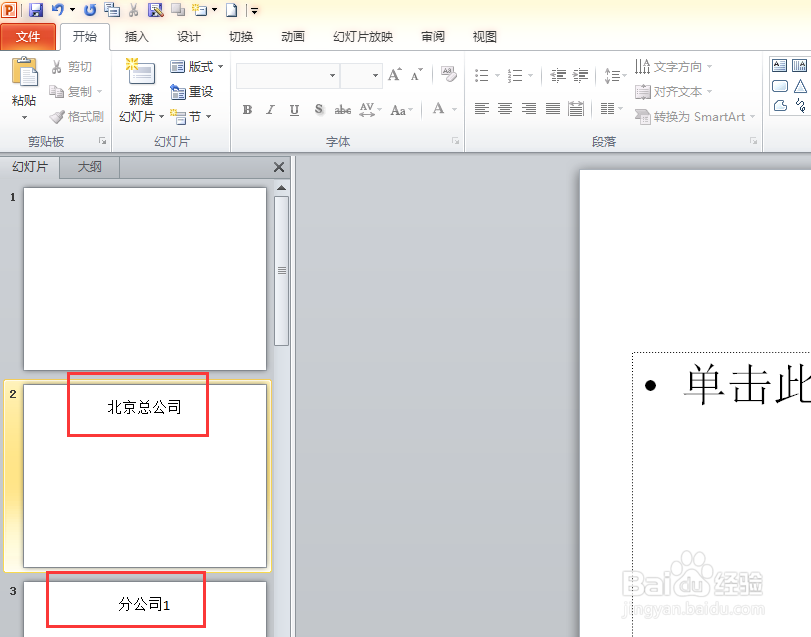The image size is (811, 637).
Task: Click the Increase Font Size icon
Action: 395,75
